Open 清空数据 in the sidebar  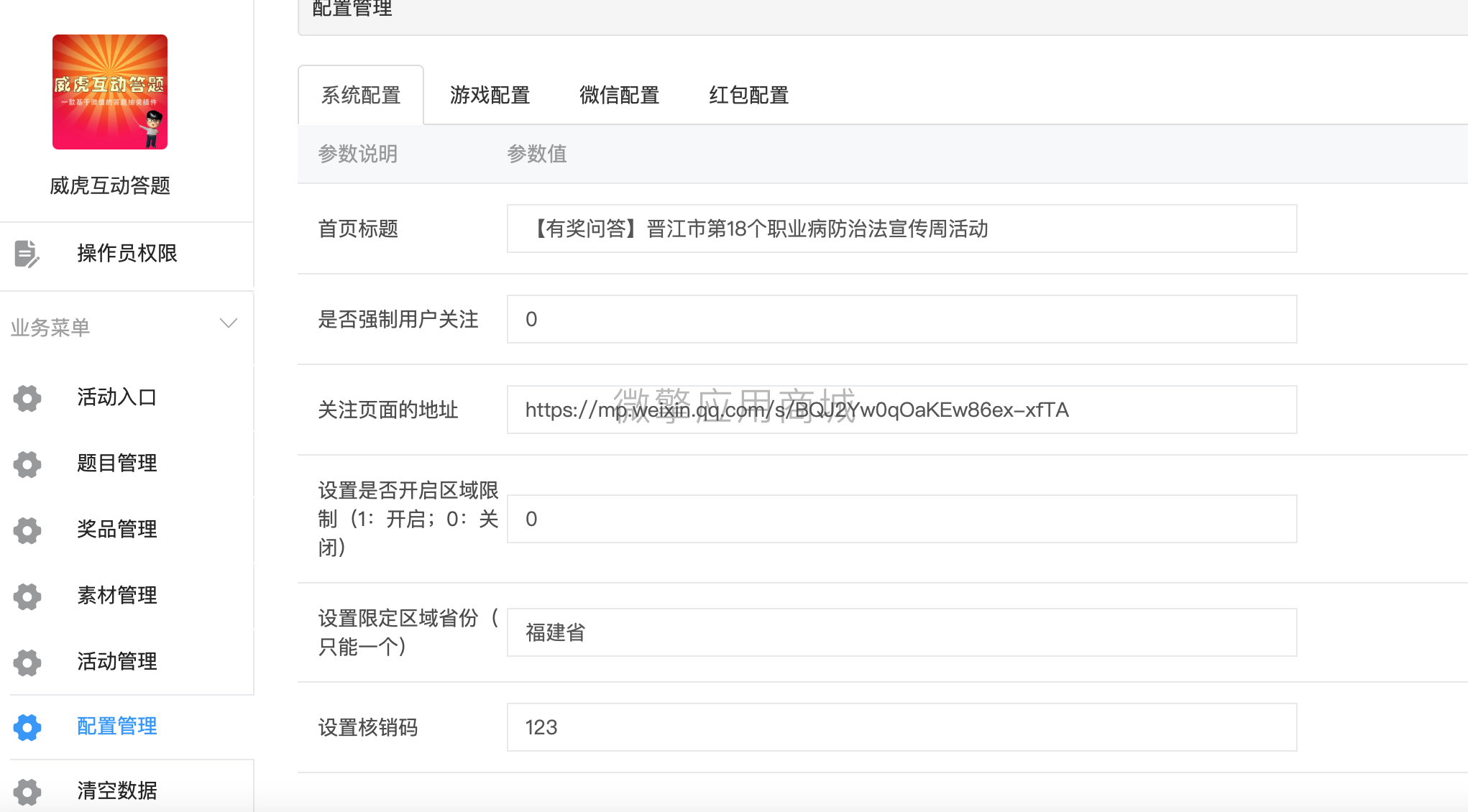pos(117,791)
